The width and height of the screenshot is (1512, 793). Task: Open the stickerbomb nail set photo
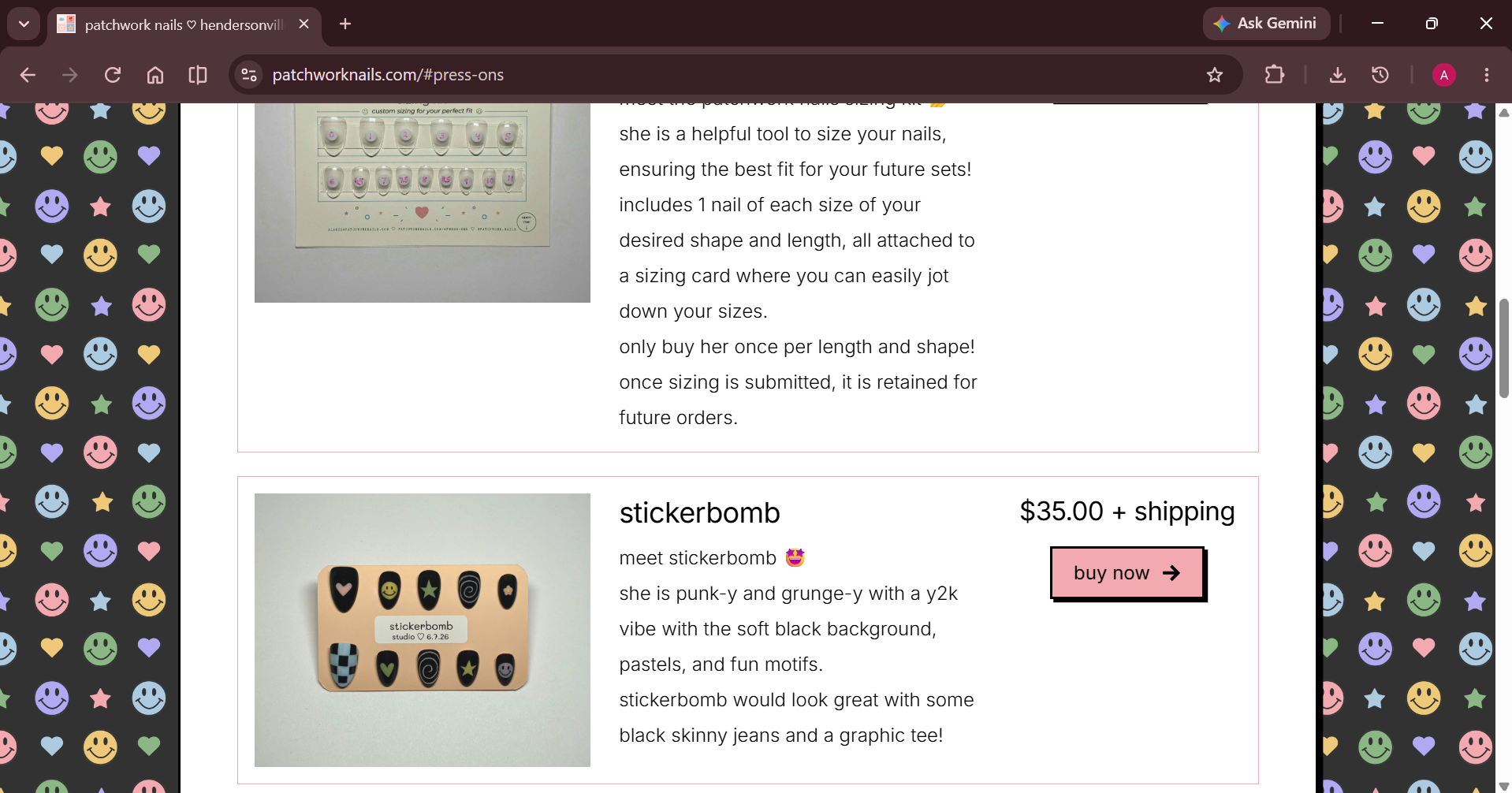coord(423,630)
